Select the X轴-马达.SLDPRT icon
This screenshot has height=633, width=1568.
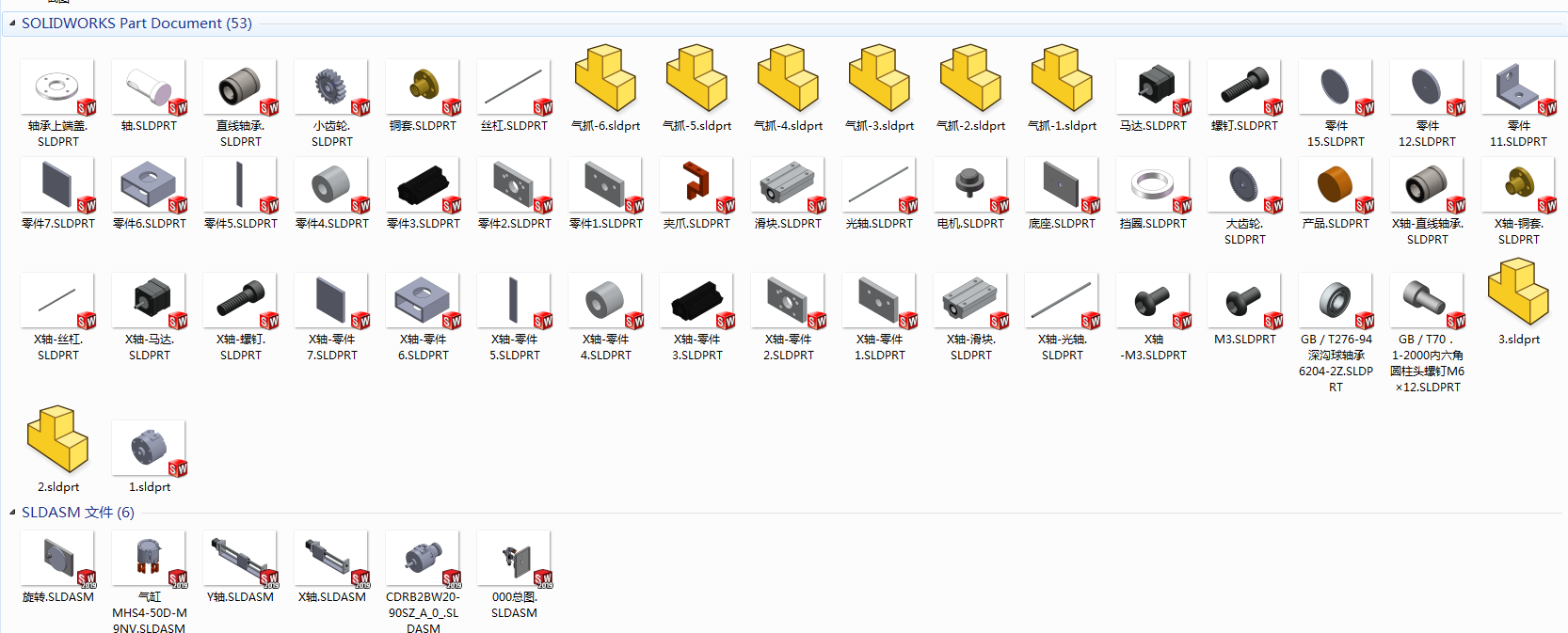[150, 301]
